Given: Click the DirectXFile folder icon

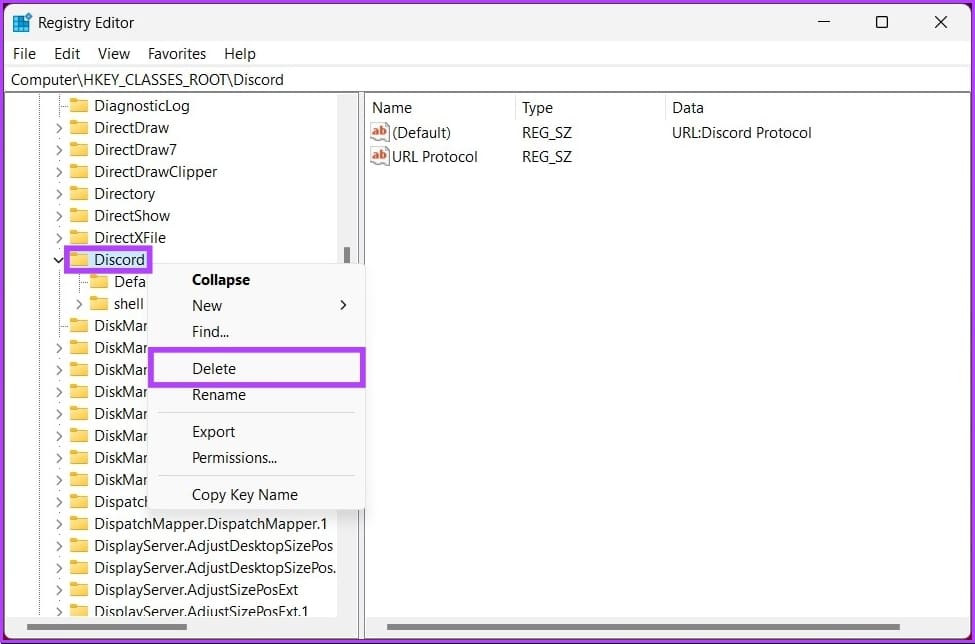Looking at the screenshot, I should click(79, 237).
